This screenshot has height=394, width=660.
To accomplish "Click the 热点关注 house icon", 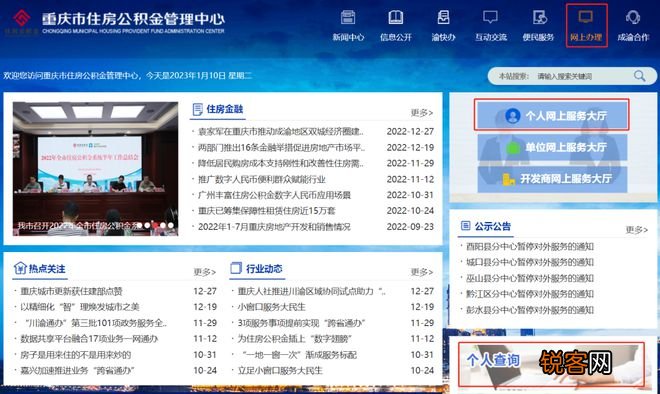I will (20, 268).
